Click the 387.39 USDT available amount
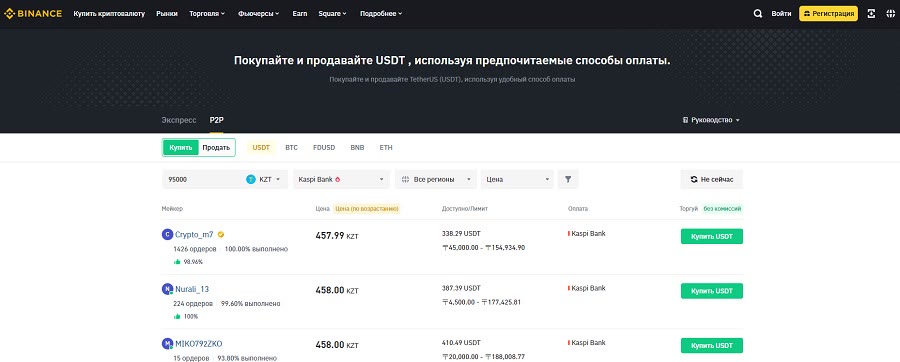900x362 pixels. [461, 288]
